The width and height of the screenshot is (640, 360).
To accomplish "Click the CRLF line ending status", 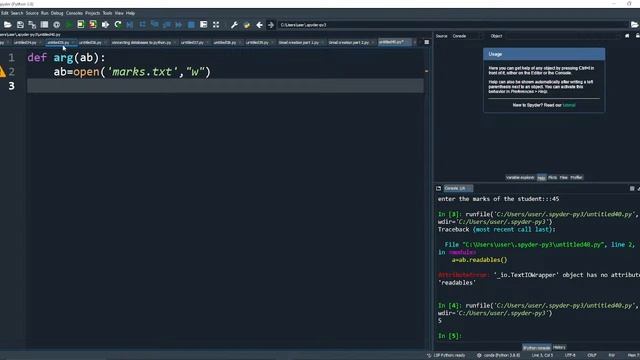I will [592, 355].
